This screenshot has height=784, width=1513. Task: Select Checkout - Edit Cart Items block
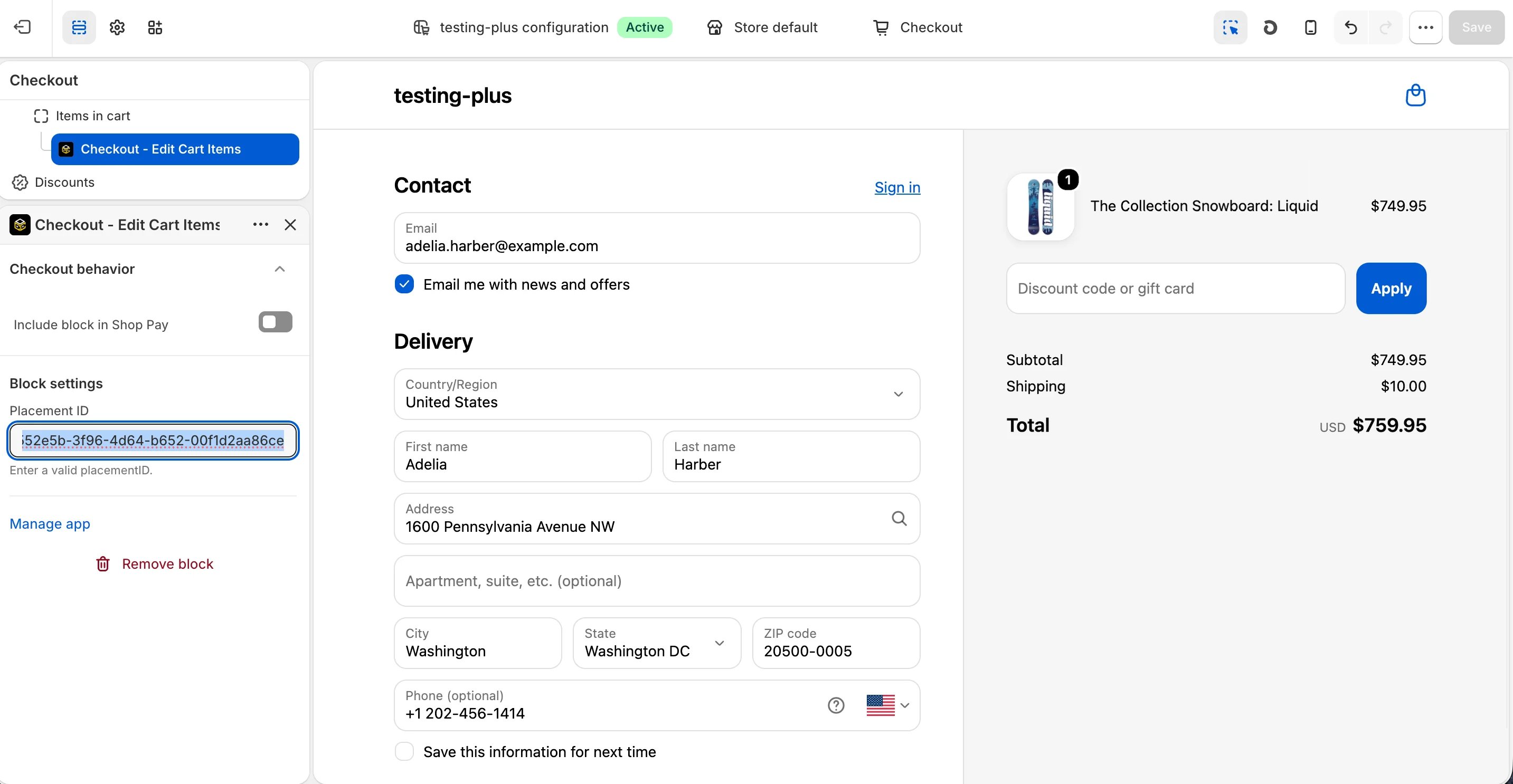point(175,149)
